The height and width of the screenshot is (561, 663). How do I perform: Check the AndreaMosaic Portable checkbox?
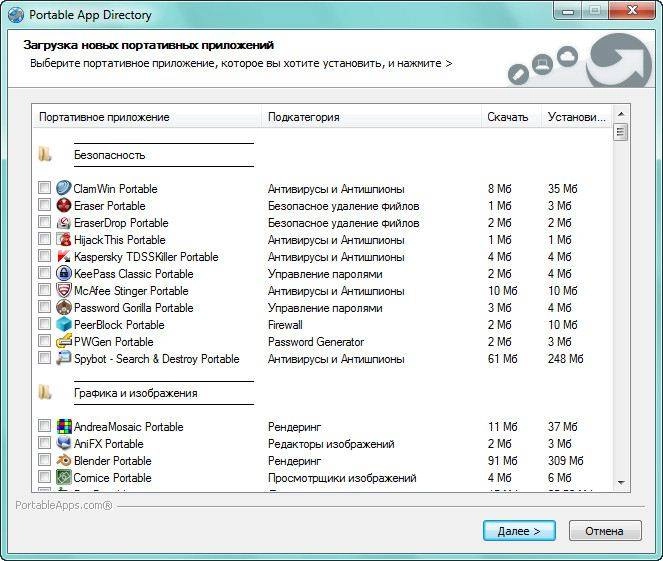point(44,425)
